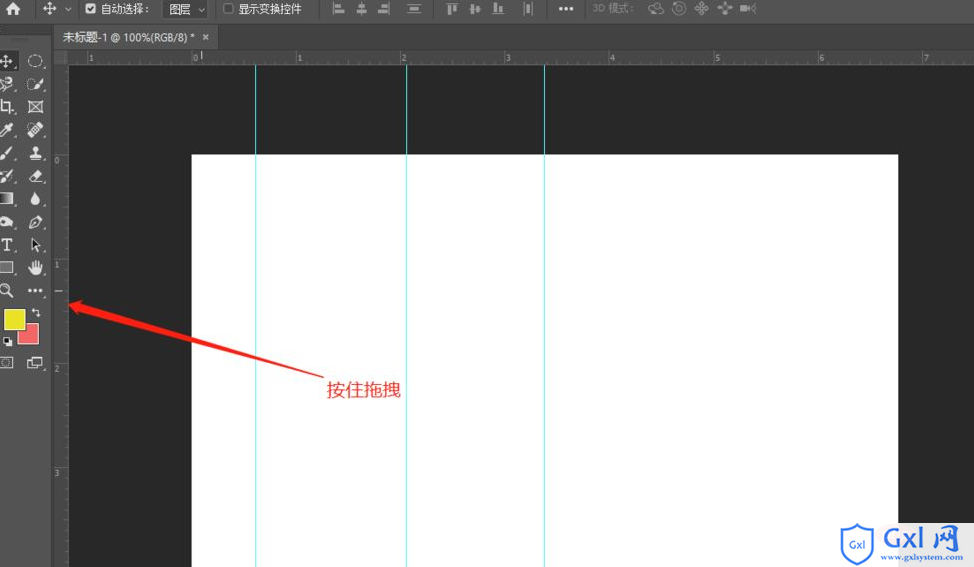Select the Dodge tool
This screenshot has height=567, width=974.
click(x=7, y=222)
